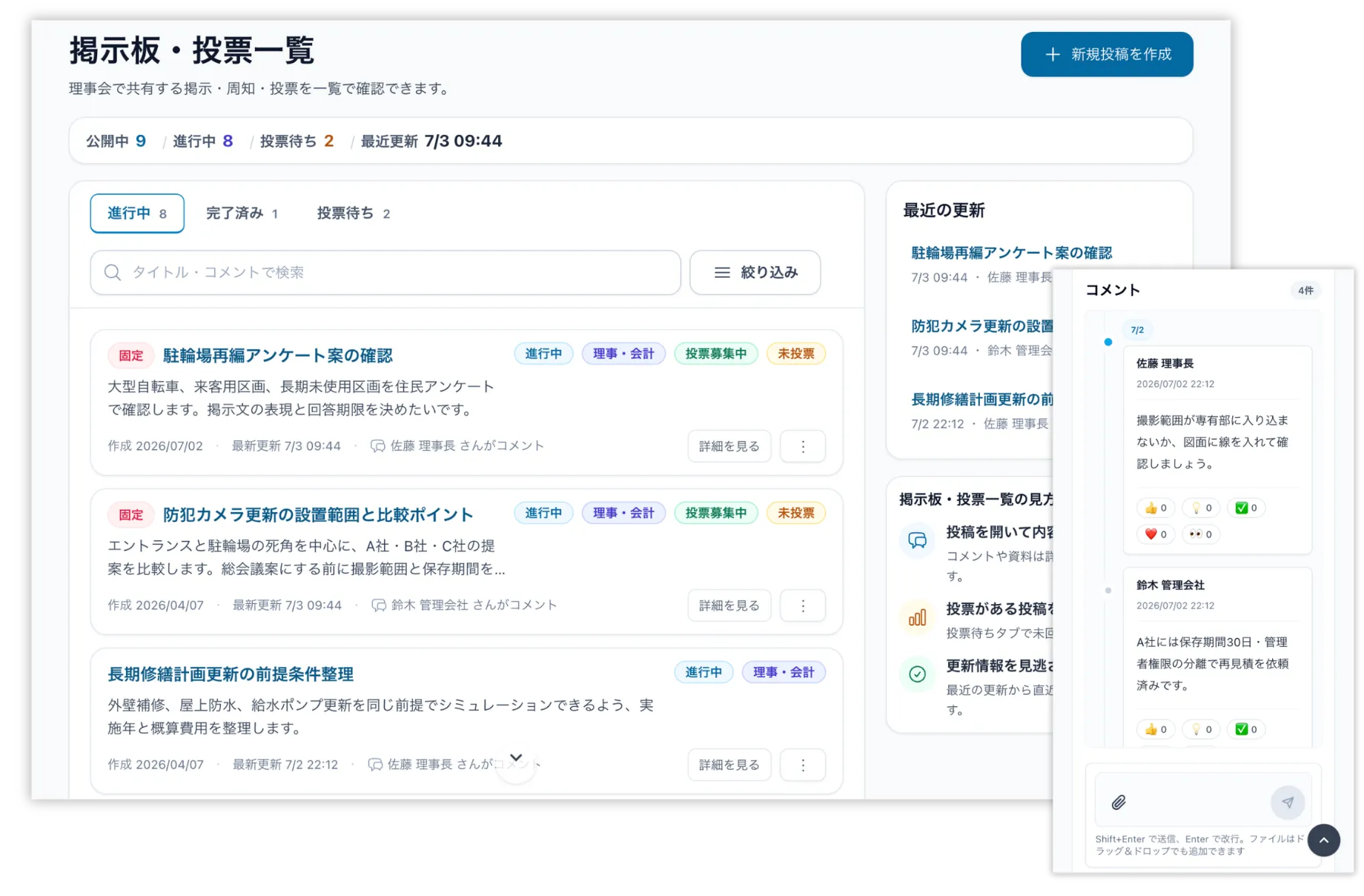
Task: Toggle heart reaction on 佐藤 理事長 comment
Action: tap(1155, 534)
